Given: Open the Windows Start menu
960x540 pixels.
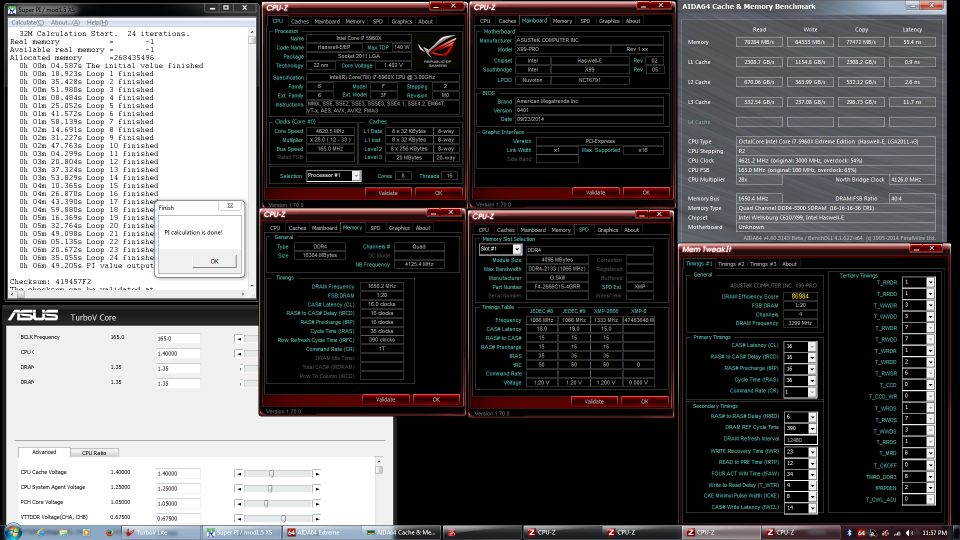Looking at the screenshot, I should 12,532.
